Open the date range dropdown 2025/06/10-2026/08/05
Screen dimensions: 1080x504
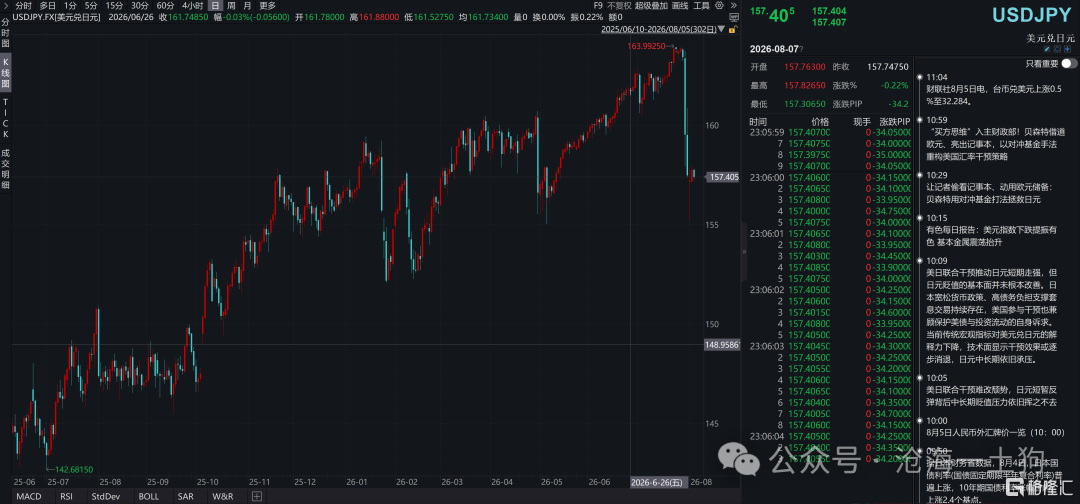[x=663, y=30]
